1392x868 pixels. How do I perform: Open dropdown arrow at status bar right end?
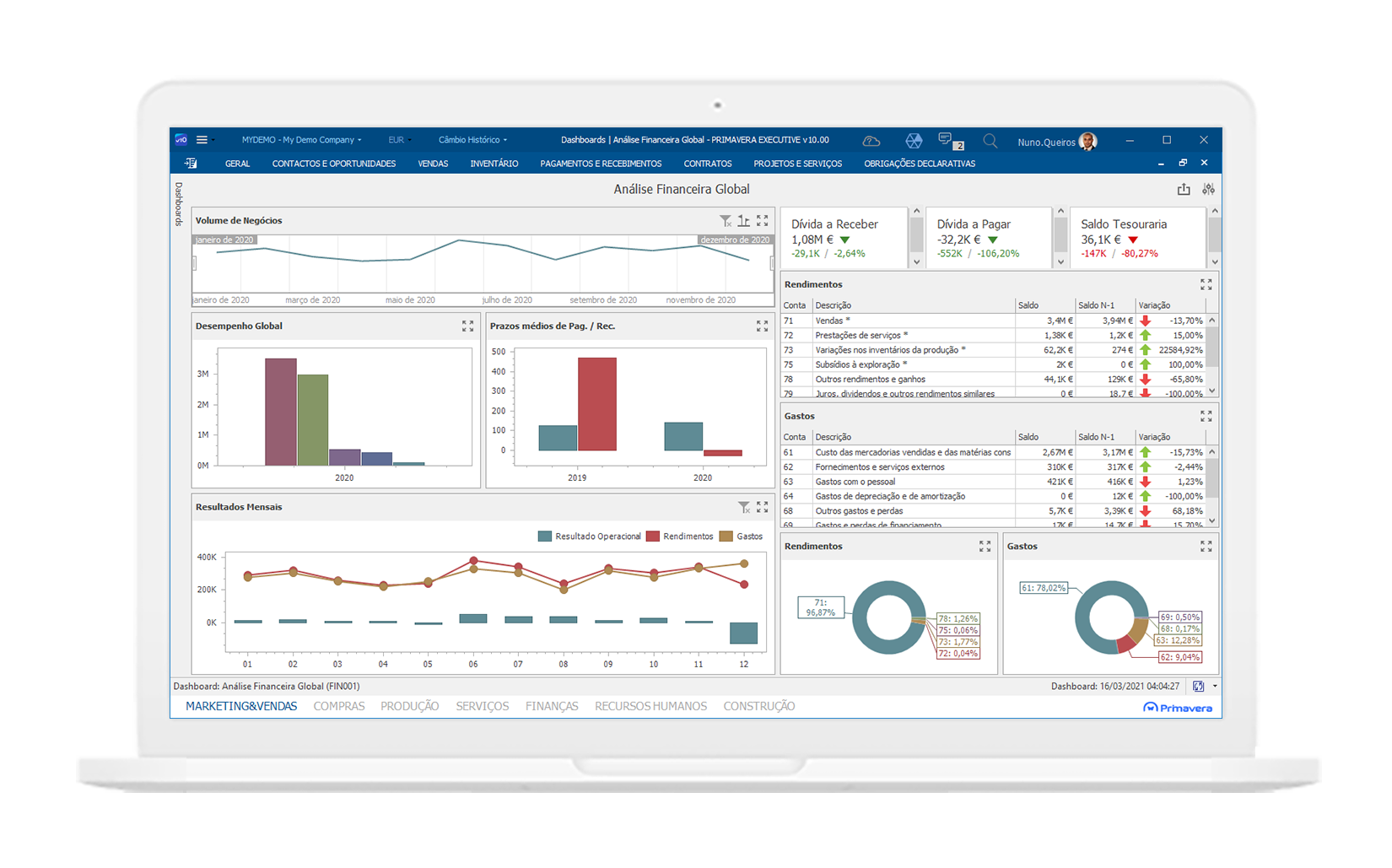tap(1215, 687)
